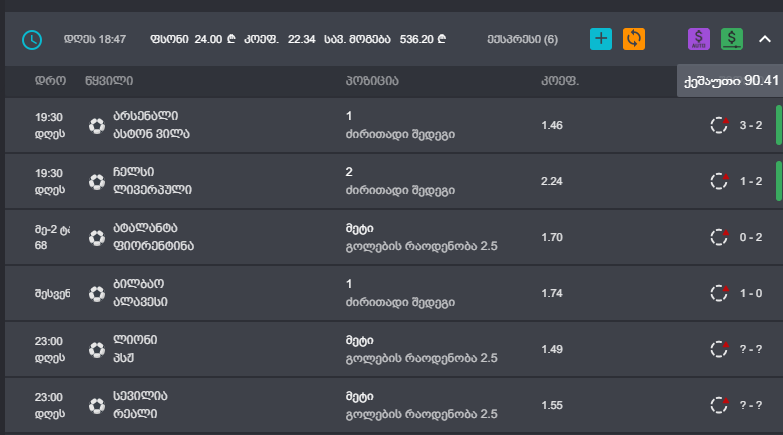783x435 pixels.
Task: Click the total odds value 22.34
Action: click(302, 39)
